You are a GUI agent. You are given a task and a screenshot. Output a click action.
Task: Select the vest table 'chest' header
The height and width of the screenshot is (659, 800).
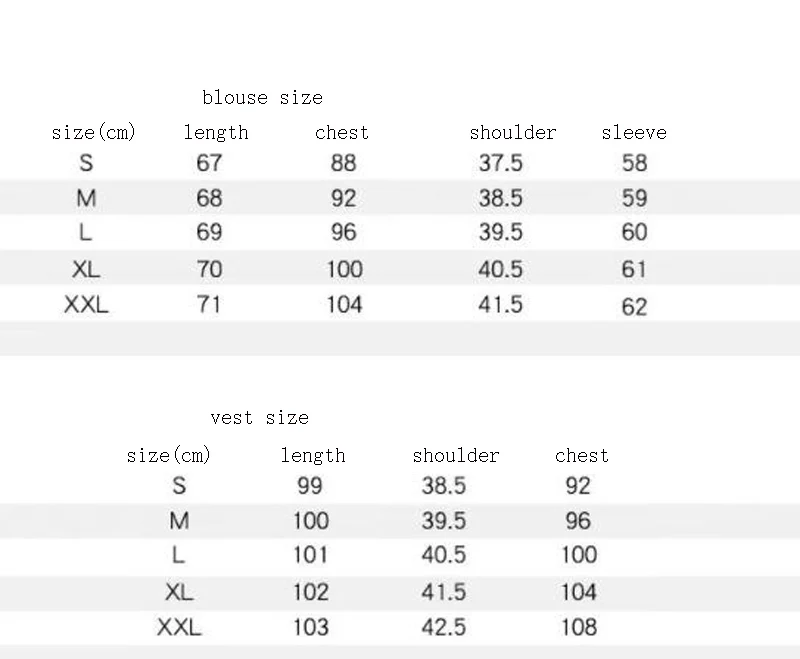pyautogui.click(x=581, y=456)
